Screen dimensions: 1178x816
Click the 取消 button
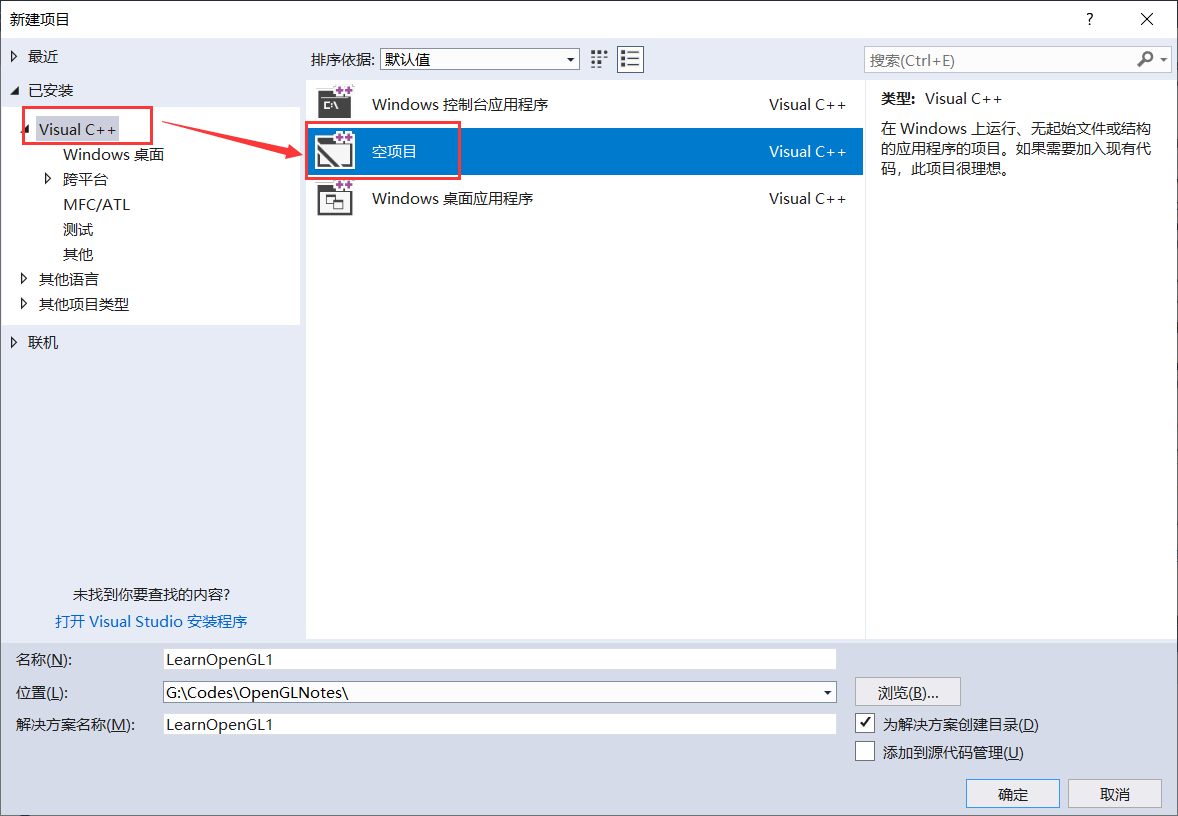[1115, 793]
